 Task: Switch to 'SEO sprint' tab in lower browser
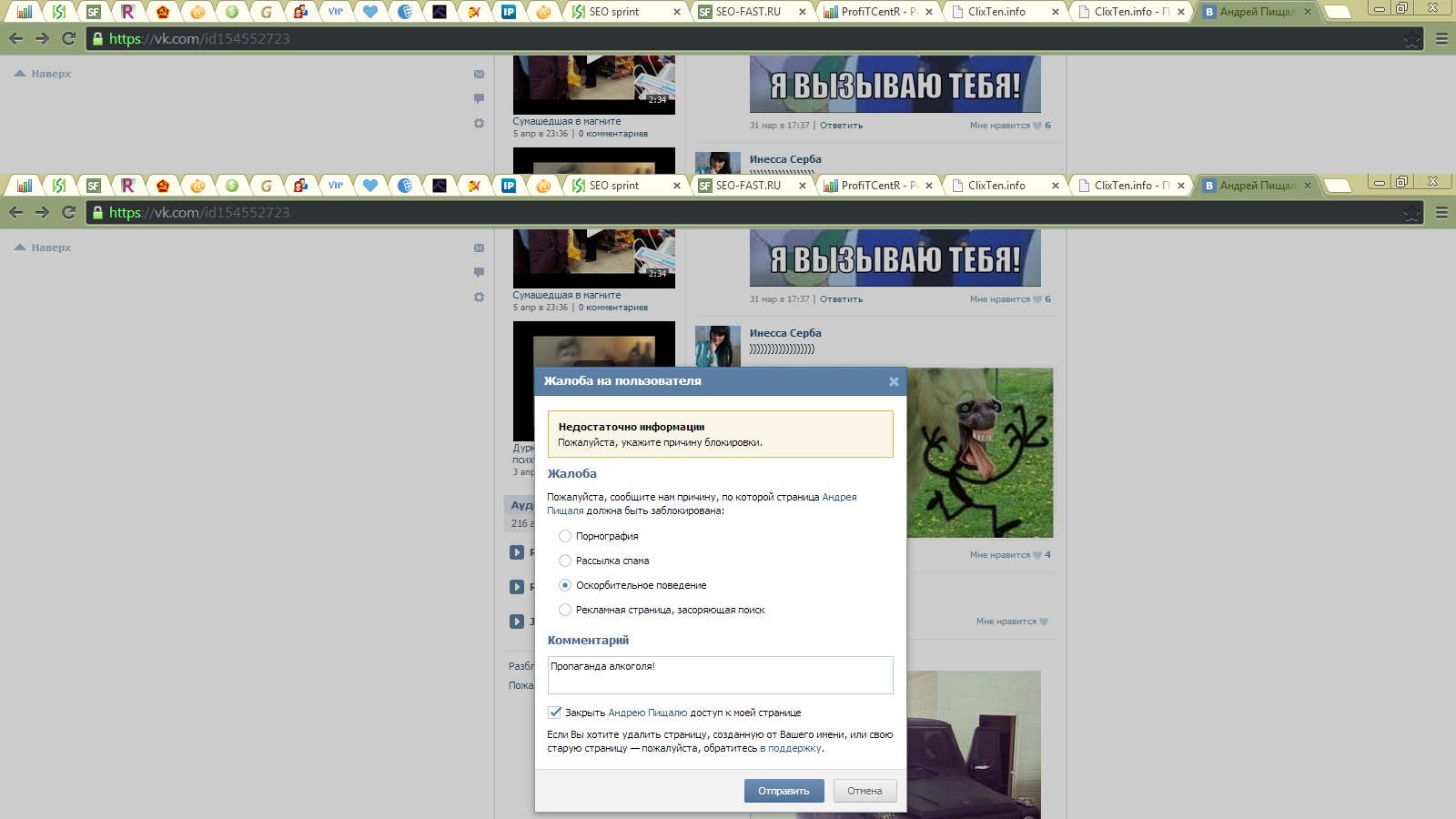(x=626, y=186)
